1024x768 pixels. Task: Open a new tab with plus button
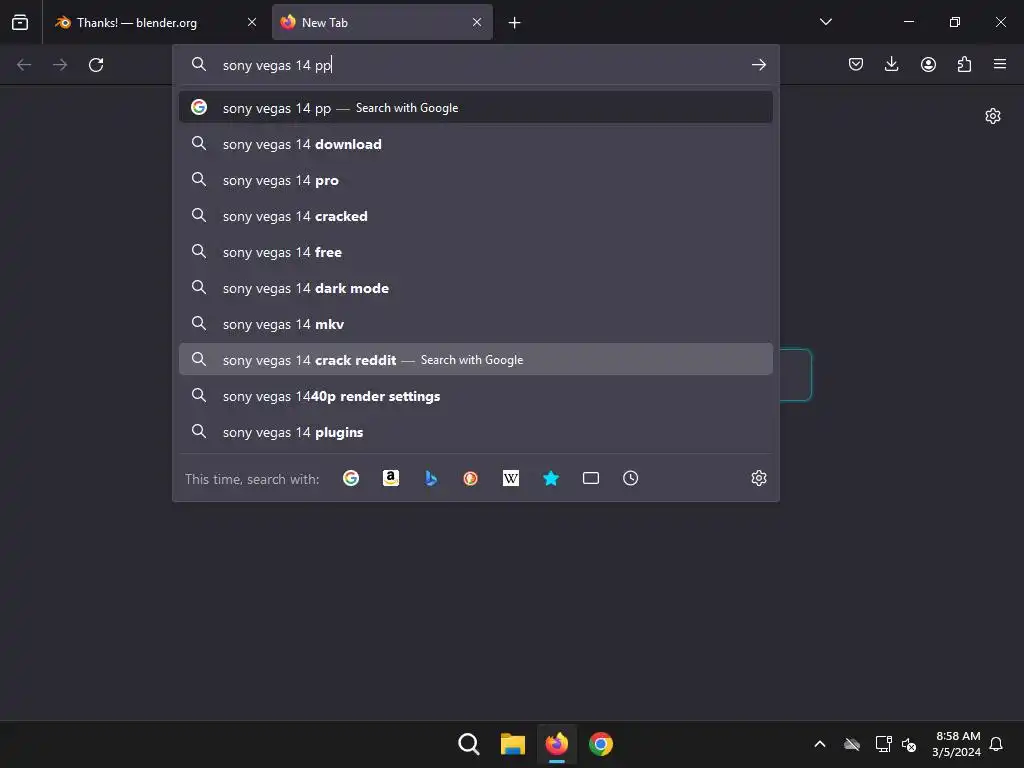pyautogui.click(x=515, y=23)
